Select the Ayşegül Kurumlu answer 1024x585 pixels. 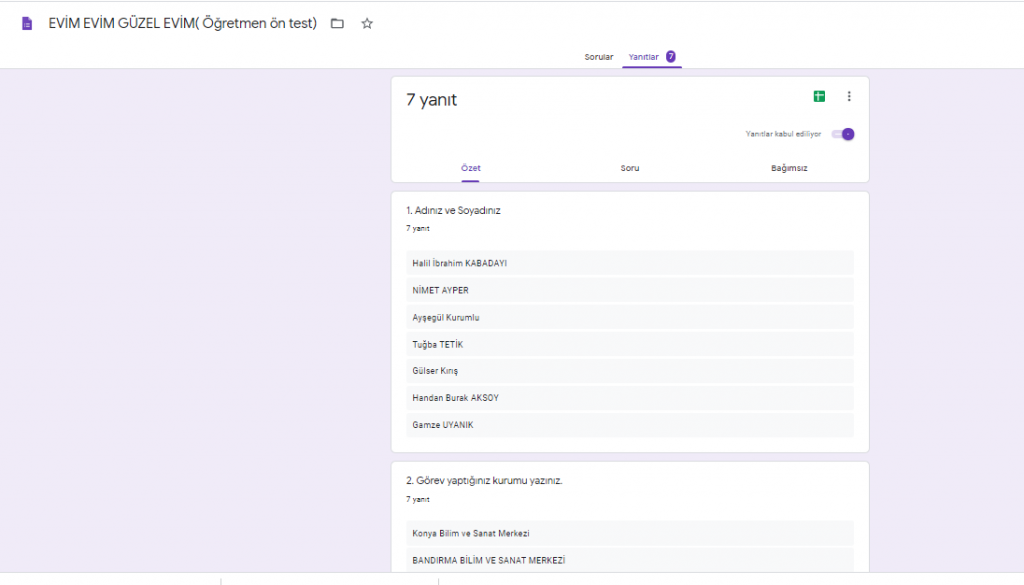446,317
